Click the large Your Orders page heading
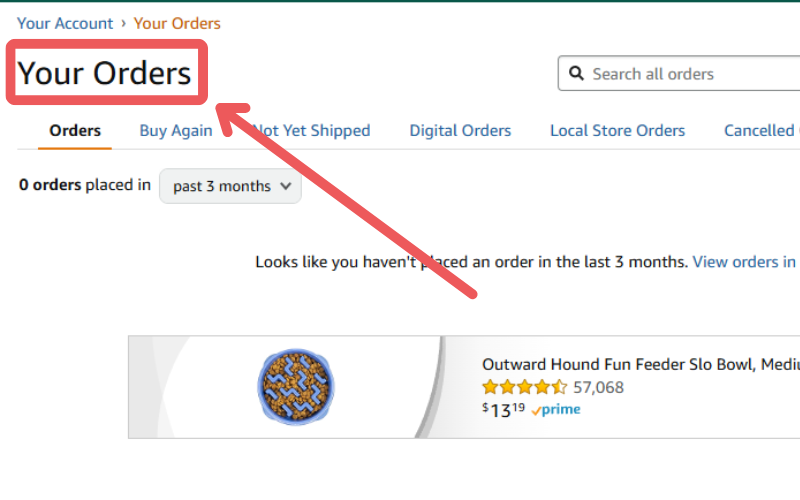 tap(105, 72)
